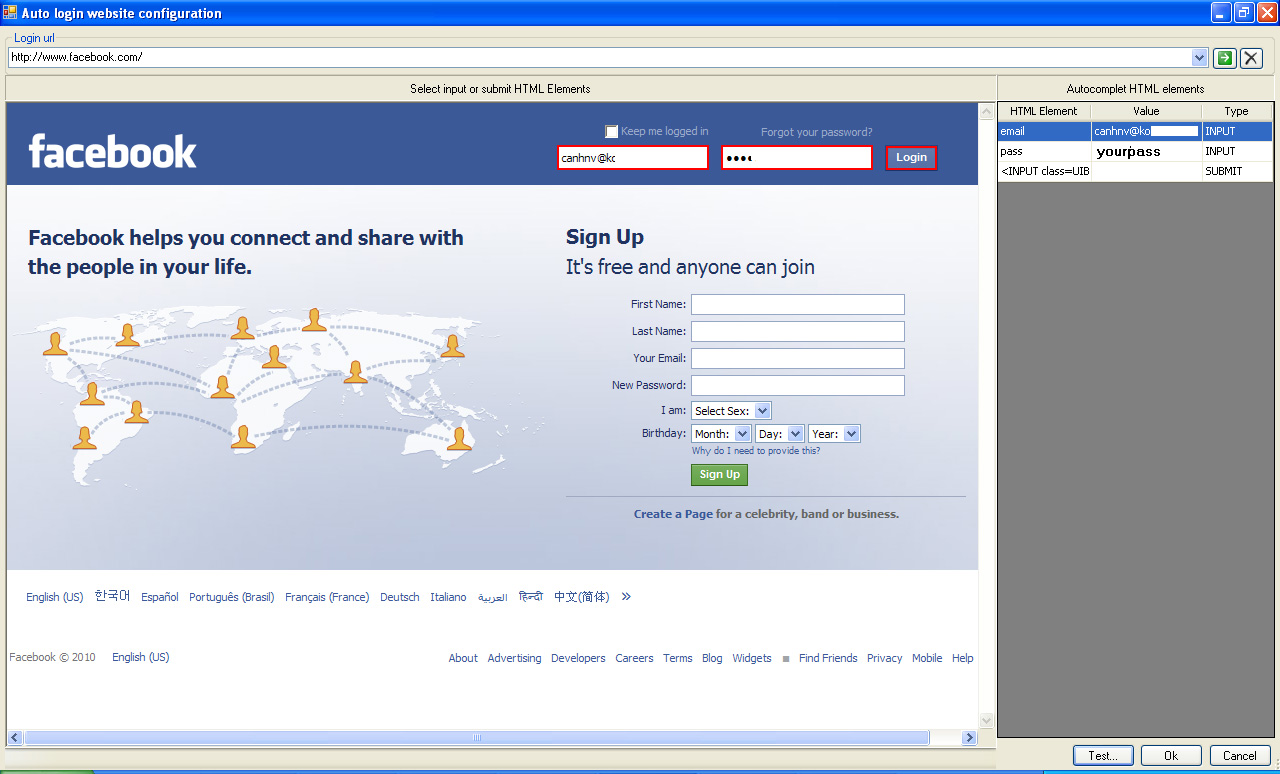Click the Mobile footer link

tap(927, 658)
